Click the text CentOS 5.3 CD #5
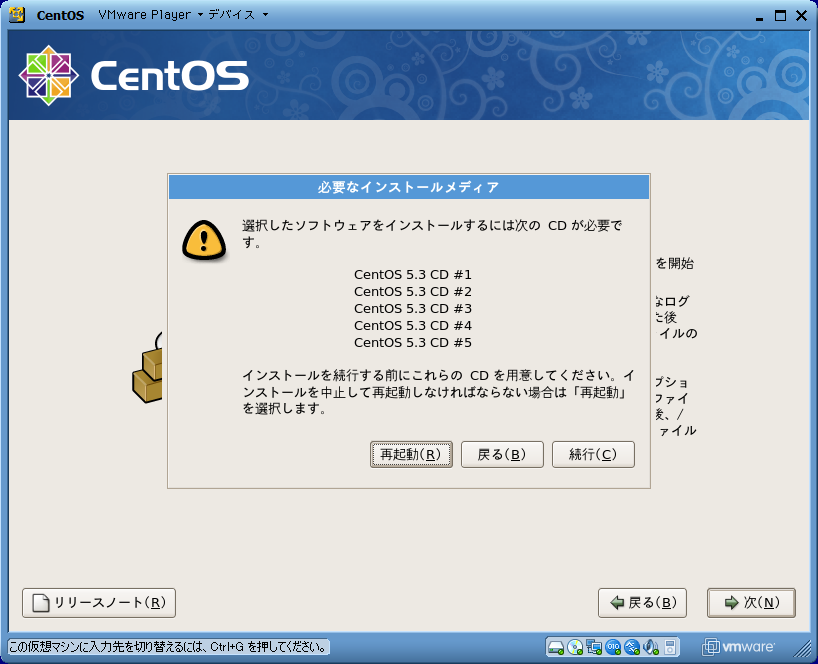 tap(413, 343)
